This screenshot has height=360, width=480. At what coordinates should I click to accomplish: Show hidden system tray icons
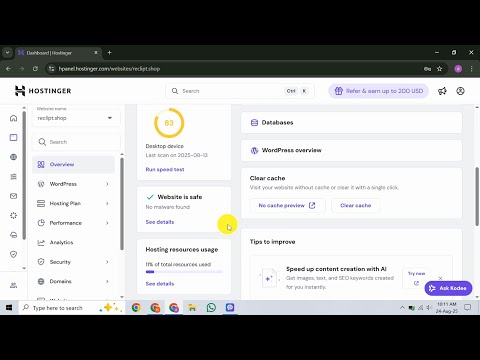tap(402, 308)
